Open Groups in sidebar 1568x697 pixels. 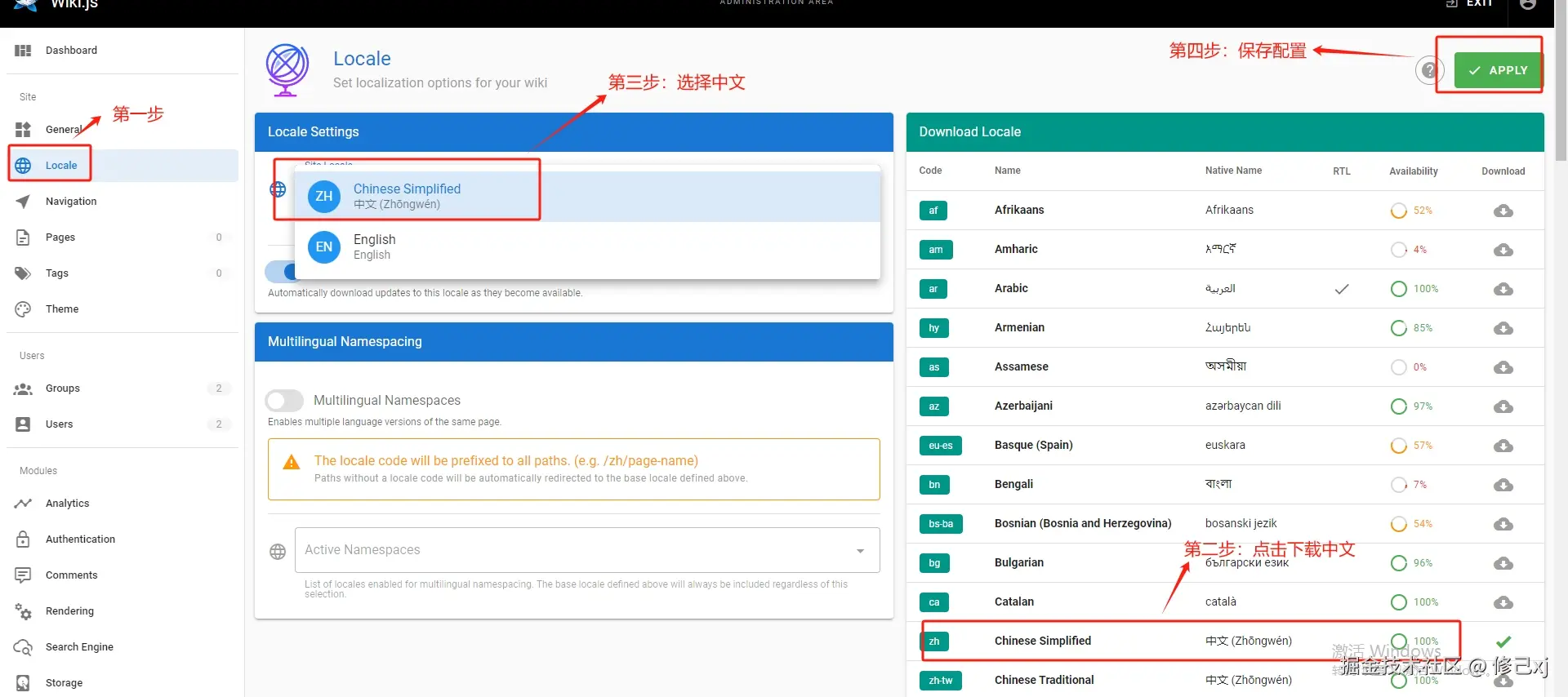tap(122, 388)
